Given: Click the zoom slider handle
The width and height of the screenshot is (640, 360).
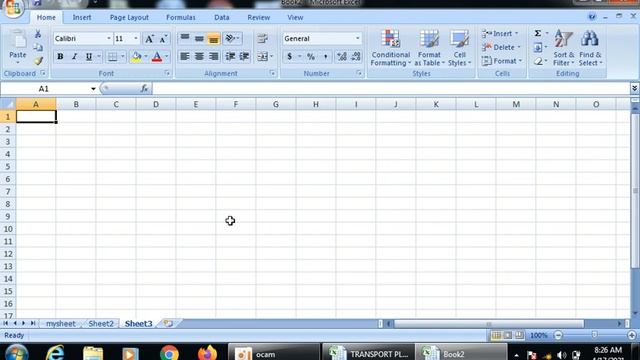Looking at the screenshot, I should [x=594, y=335].
